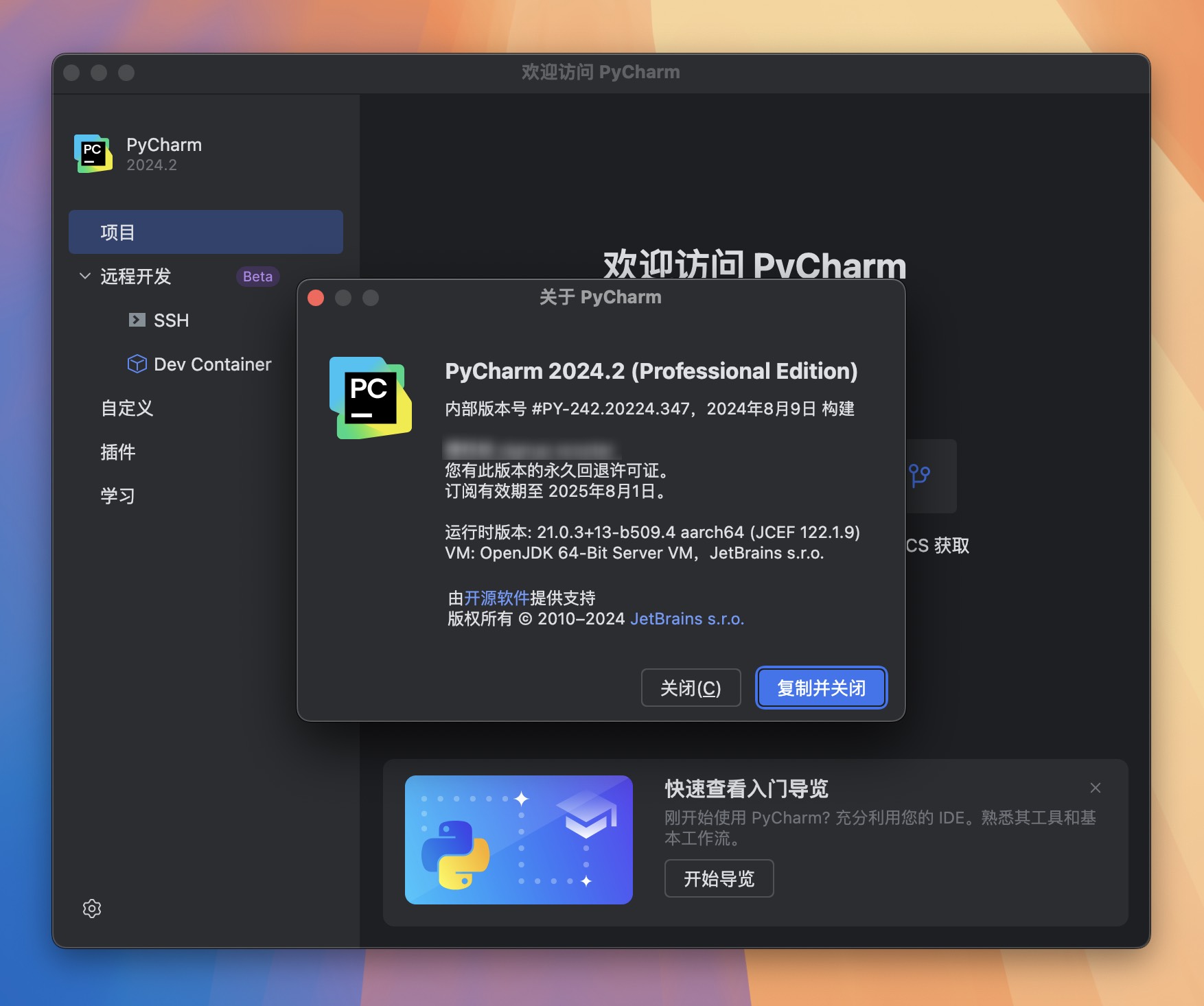Click the PyCharm logo in the sidebar header
The width and height of the screenshot is (1204, 1006).
93,154
